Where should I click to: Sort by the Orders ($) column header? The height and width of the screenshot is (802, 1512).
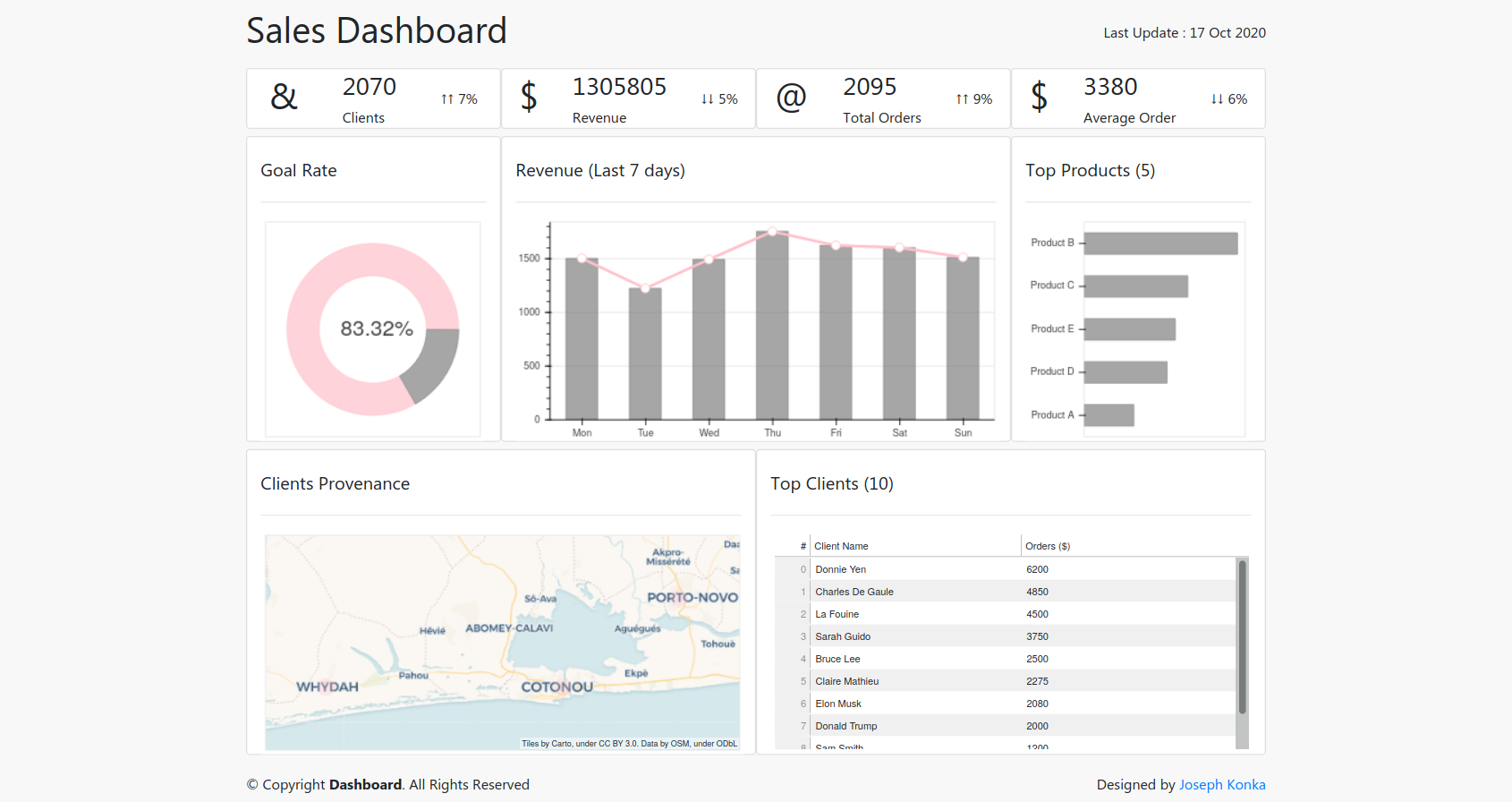point(1129,546)
